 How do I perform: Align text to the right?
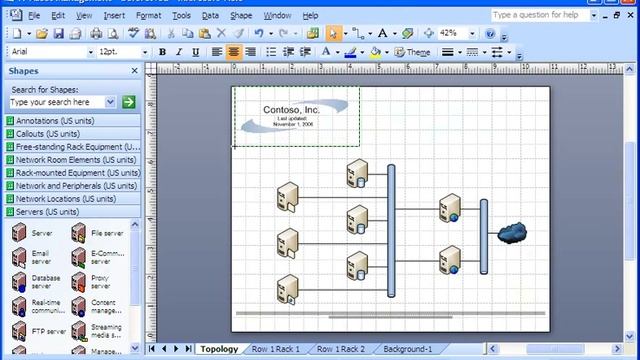click(x=251, y=52)
